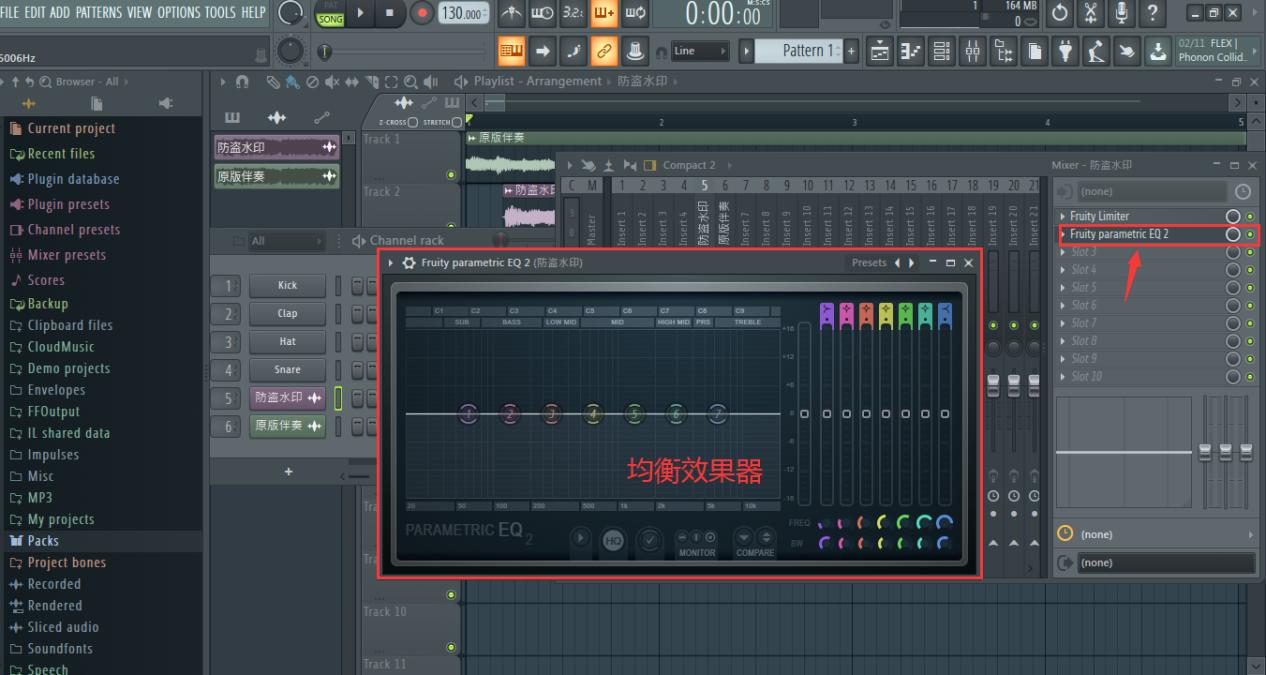The height and width of the screenshot is (675, 1266).
Task: Open the channel filter dropdown showing All
Action: (283, 240)
